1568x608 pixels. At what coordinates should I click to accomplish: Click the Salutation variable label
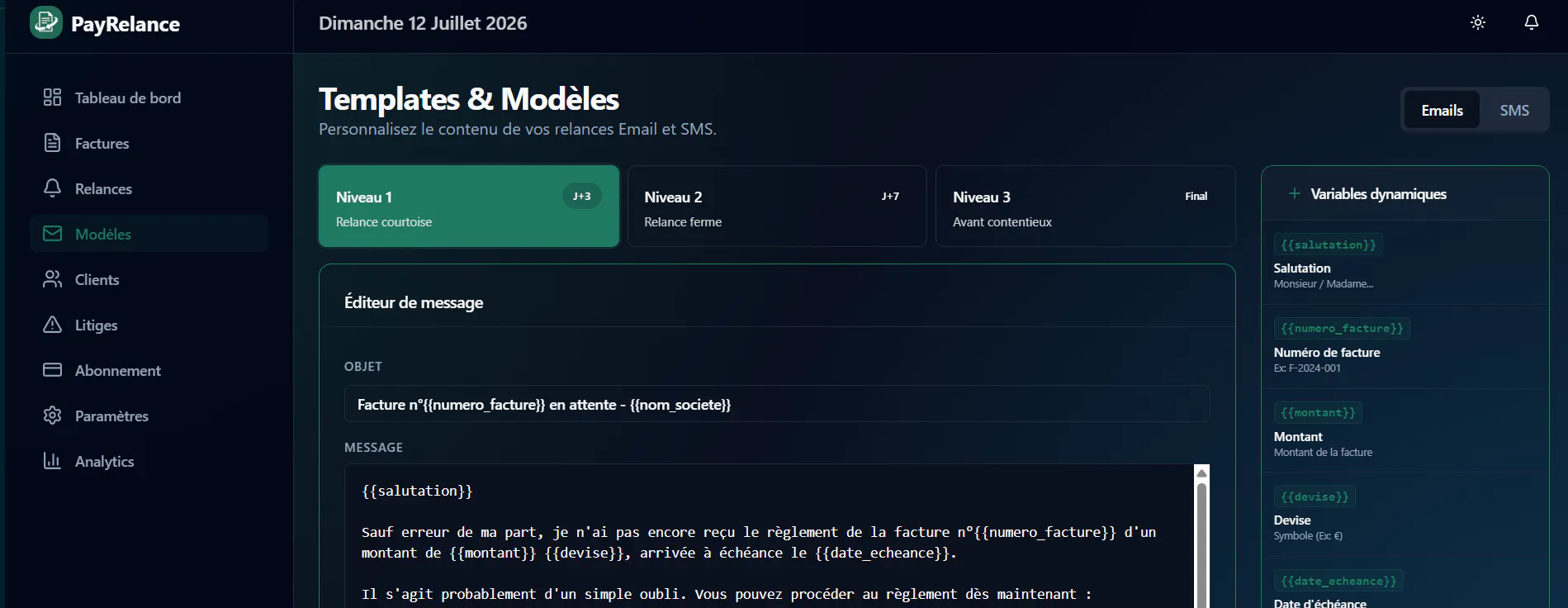(1302, 268)
